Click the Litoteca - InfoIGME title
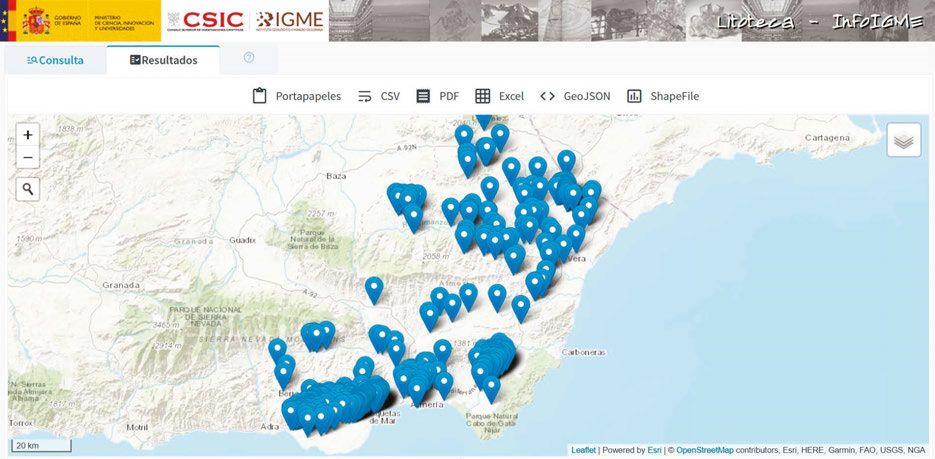The width and height of the screenshot is (935, 459). click(x=821, y=22)
